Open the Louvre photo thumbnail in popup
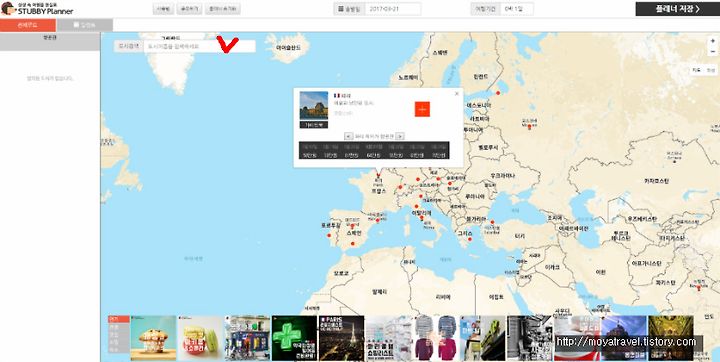Image resolution: width=720 pixels, height=362 pixels. [314, 106]
